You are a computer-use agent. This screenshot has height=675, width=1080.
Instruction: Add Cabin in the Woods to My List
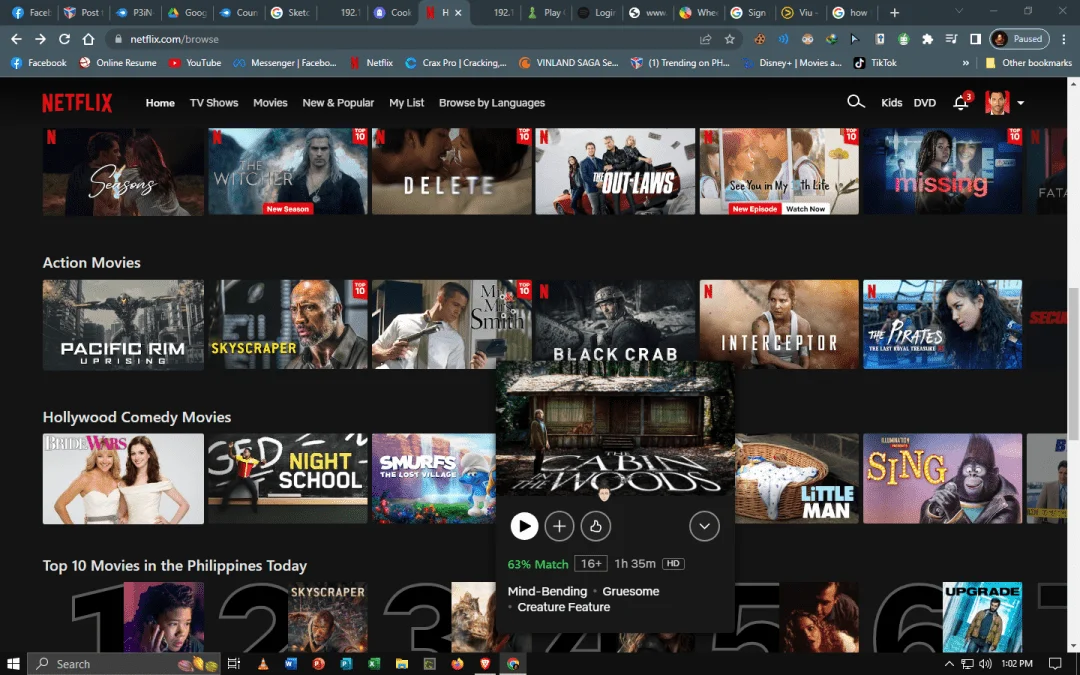[x=559, y=526]
